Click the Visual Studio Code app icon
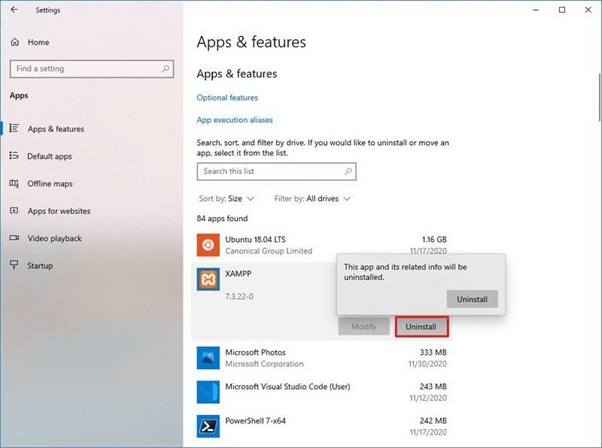Image resolution: width=602 pixels, height=448 pixels. (x=208, y=390)
